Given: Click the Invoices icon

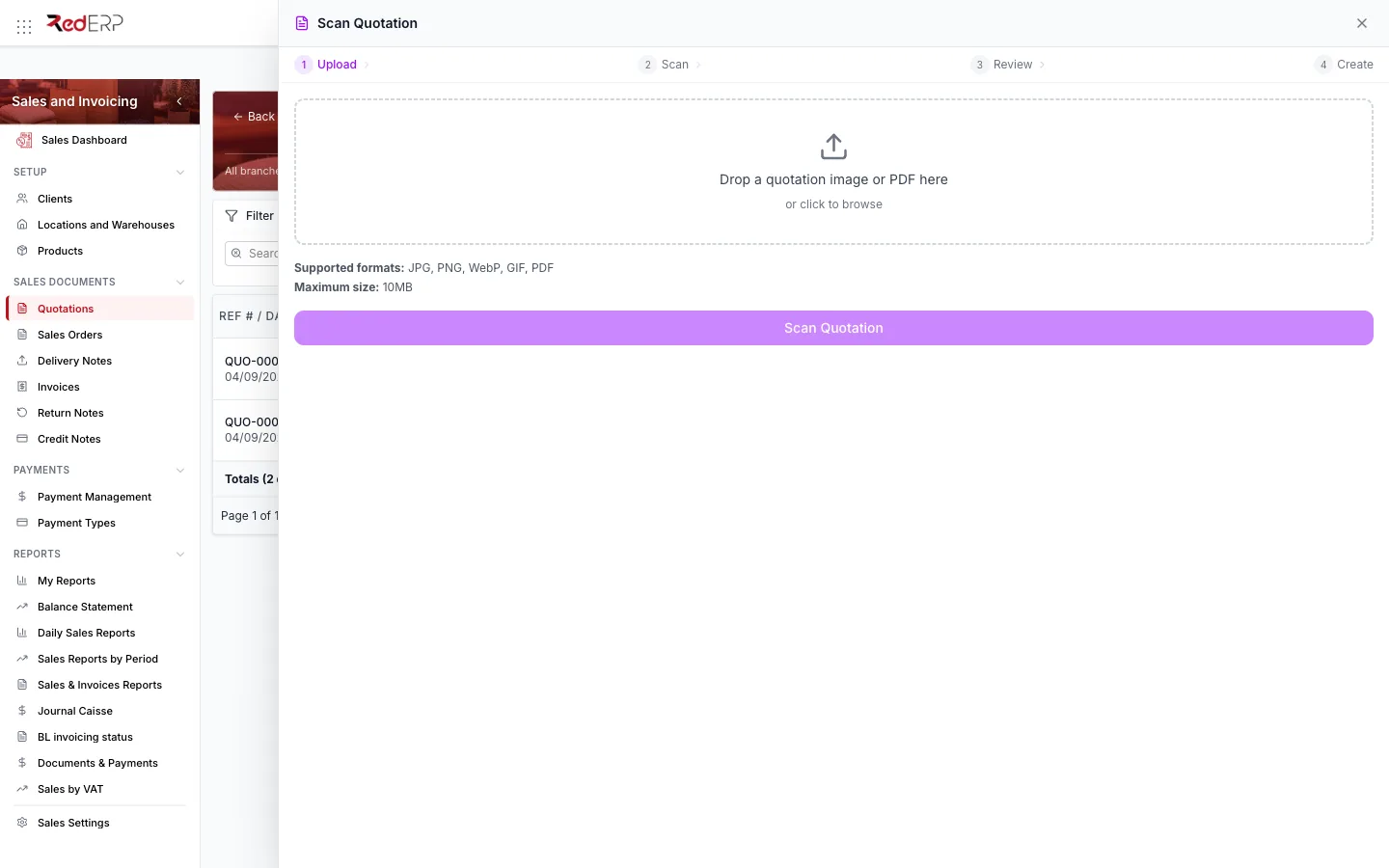Looking at the screenshot, I should tap(22, 387).
